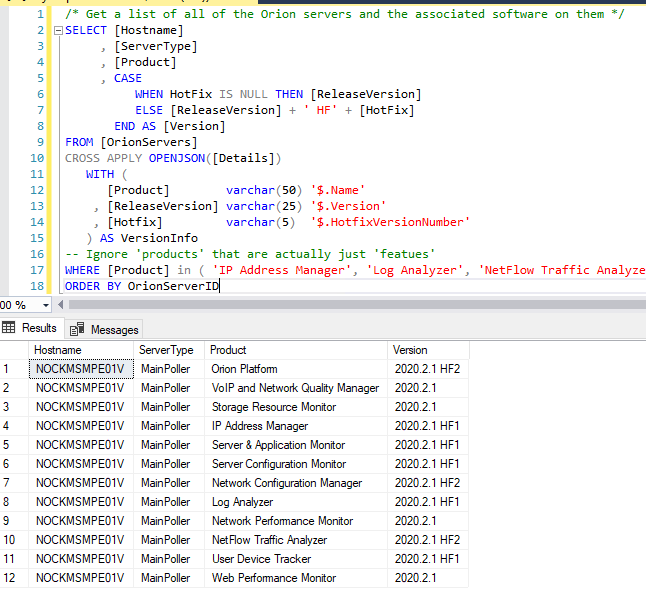The image size is (646, 598).
Task: Click MainPoller cell in row 5
Action: tap(169, 445)
